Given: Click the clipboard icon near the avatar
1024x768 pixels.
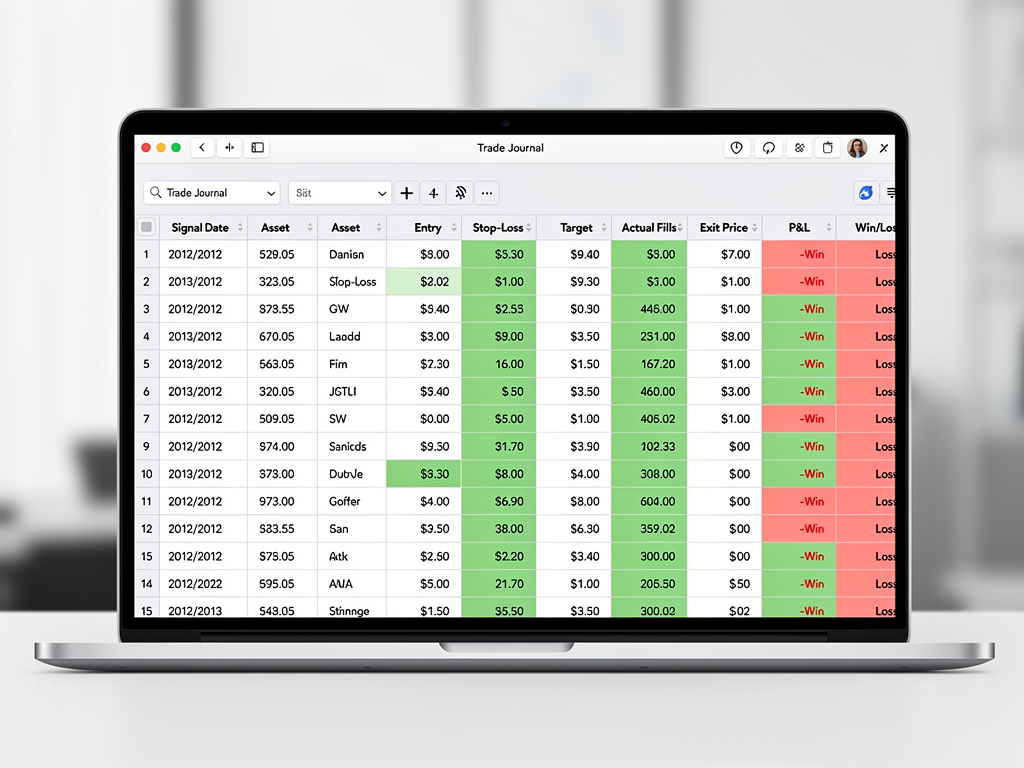Looking at the screenshot, I should pos(828,147).
